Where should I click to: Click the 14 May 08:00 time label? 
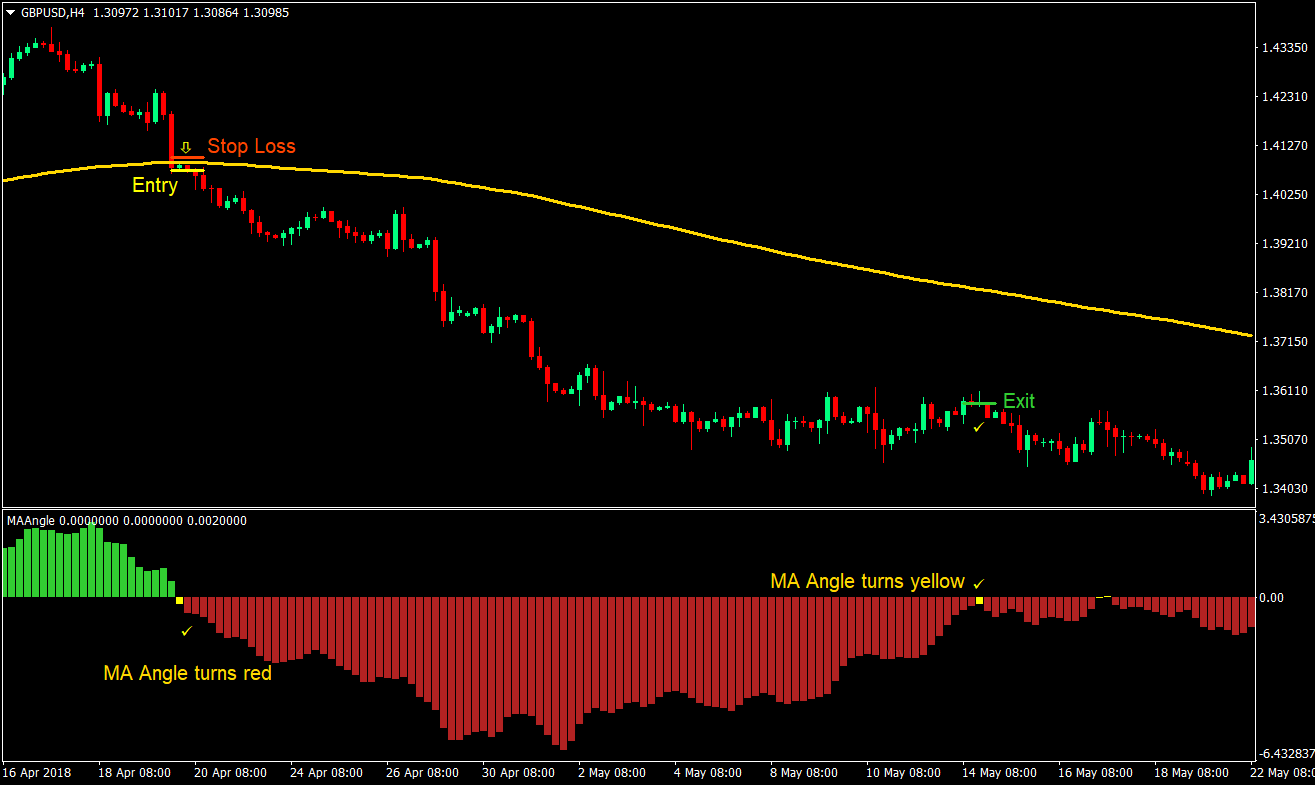(997, 773)
